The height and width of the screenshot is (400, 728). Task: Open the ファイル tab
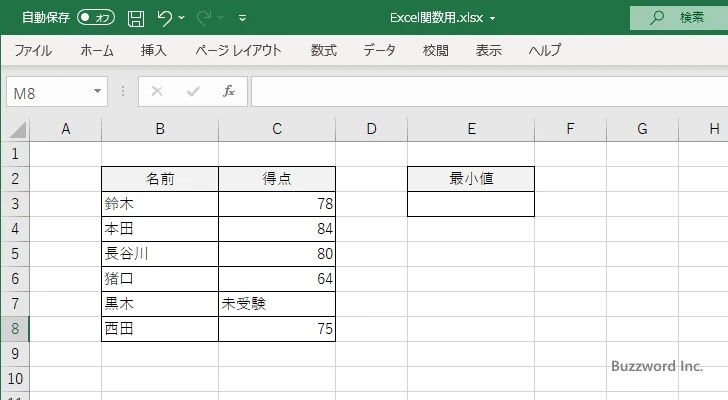pos(33,50)
